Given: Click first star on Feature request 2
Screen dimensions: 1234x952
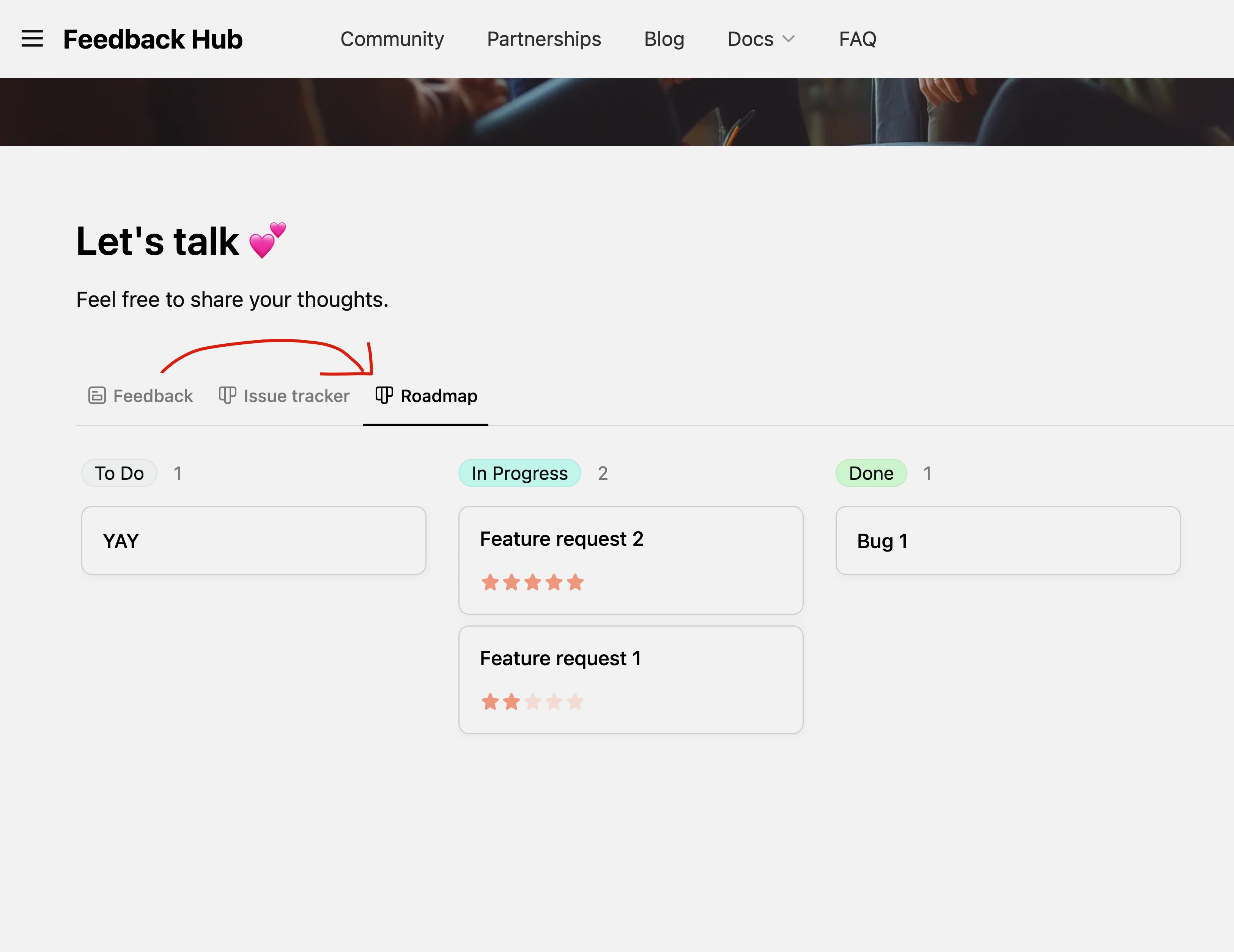Looking at the screenshot, I should point(490,582).
